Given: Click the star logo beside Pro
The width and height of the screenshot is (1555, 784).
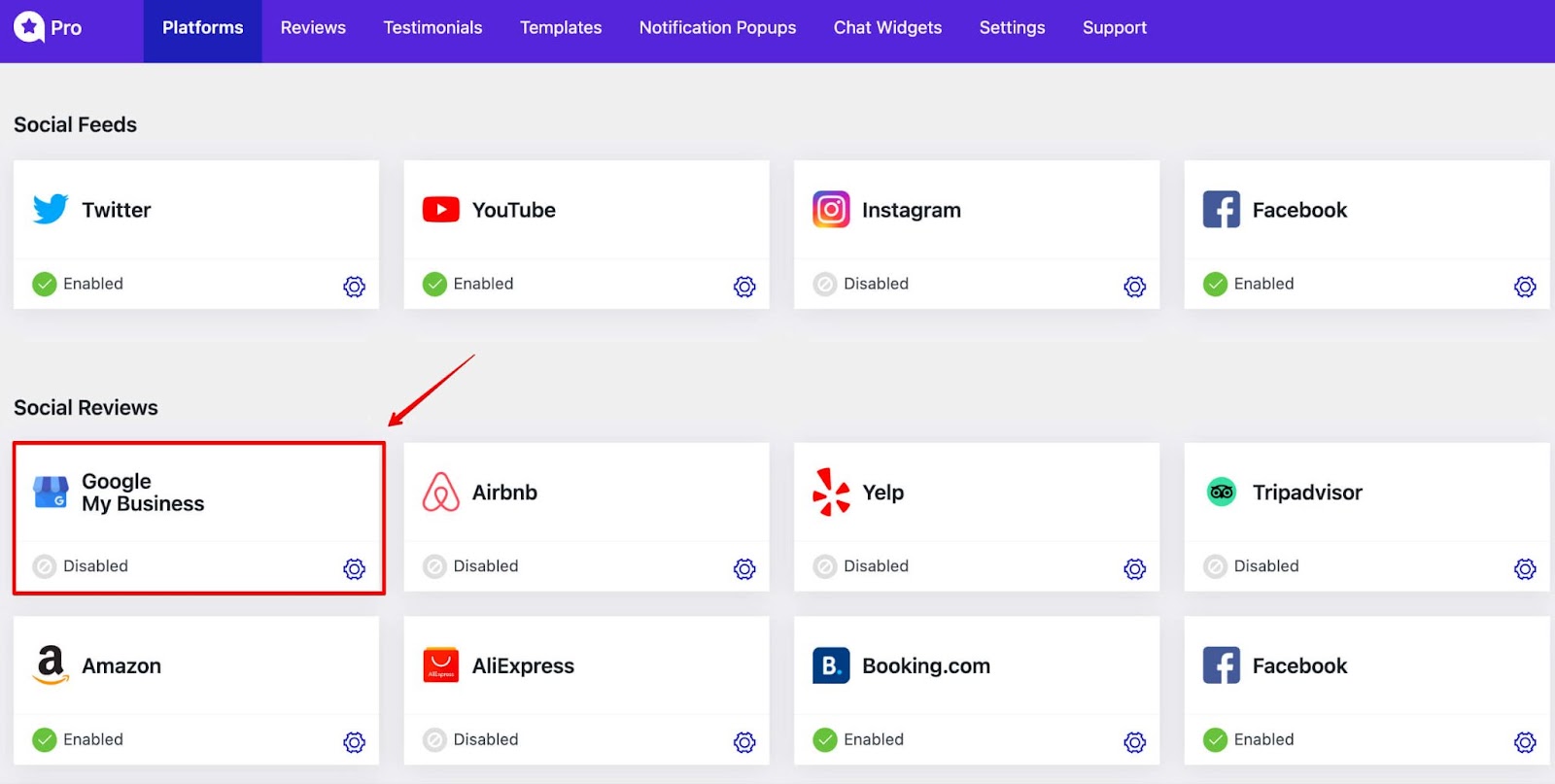Looking at the screenshot, I should [29, 27].
